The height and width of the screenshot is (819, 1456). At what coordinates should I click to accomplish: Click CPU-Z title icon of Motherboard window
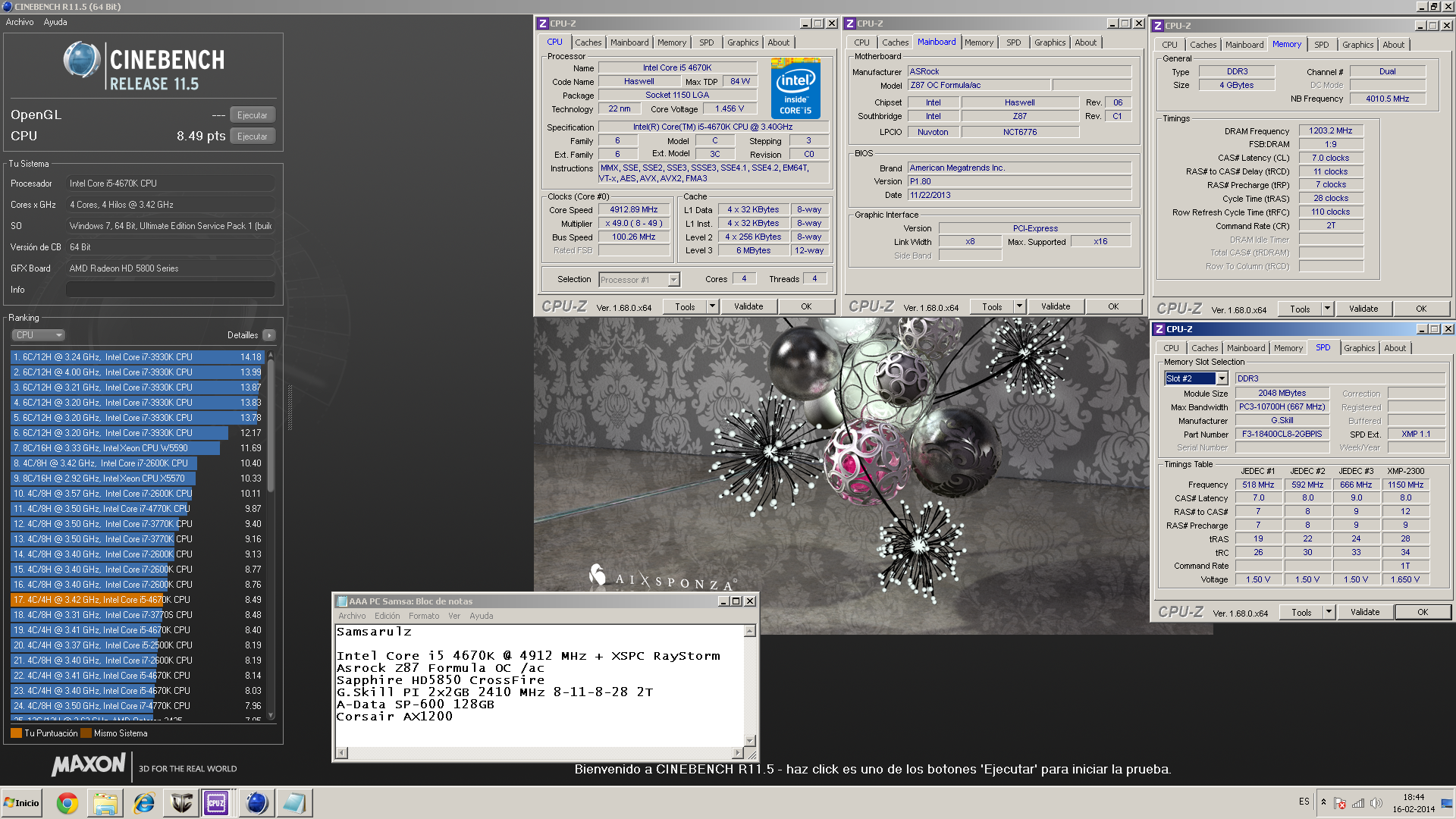click(850, 24)
